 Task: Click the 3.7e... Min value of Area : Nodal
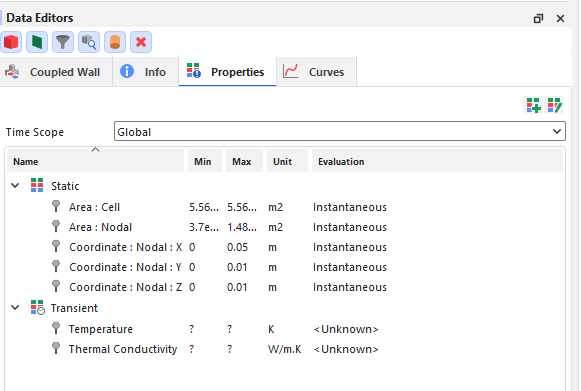(204, 227)
